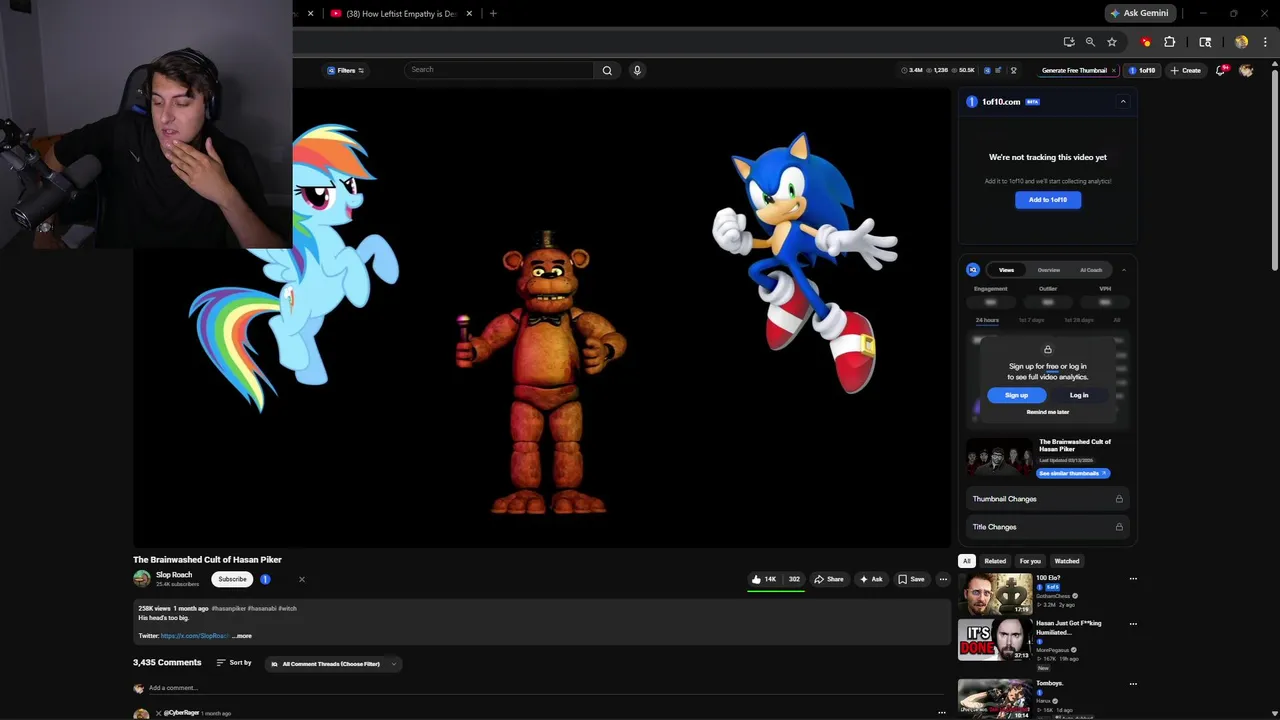Open a new browser tab
This screenshot has width=1280, height=720.
coord(493,14)
